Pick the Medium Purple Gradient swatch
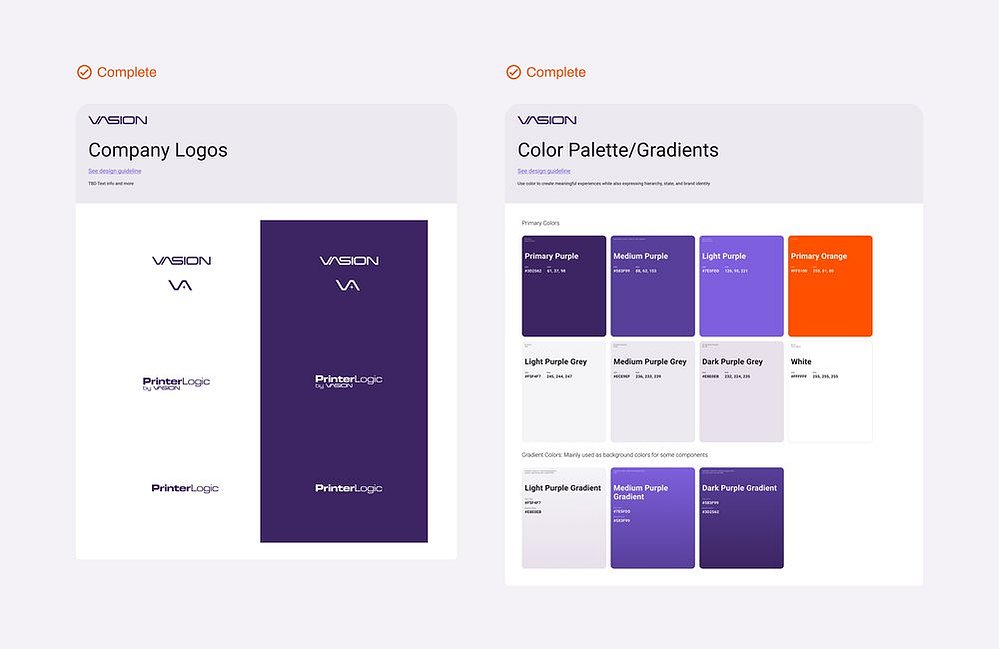The image size is (999, 649). pyautogui.click(x=652, y=518)
